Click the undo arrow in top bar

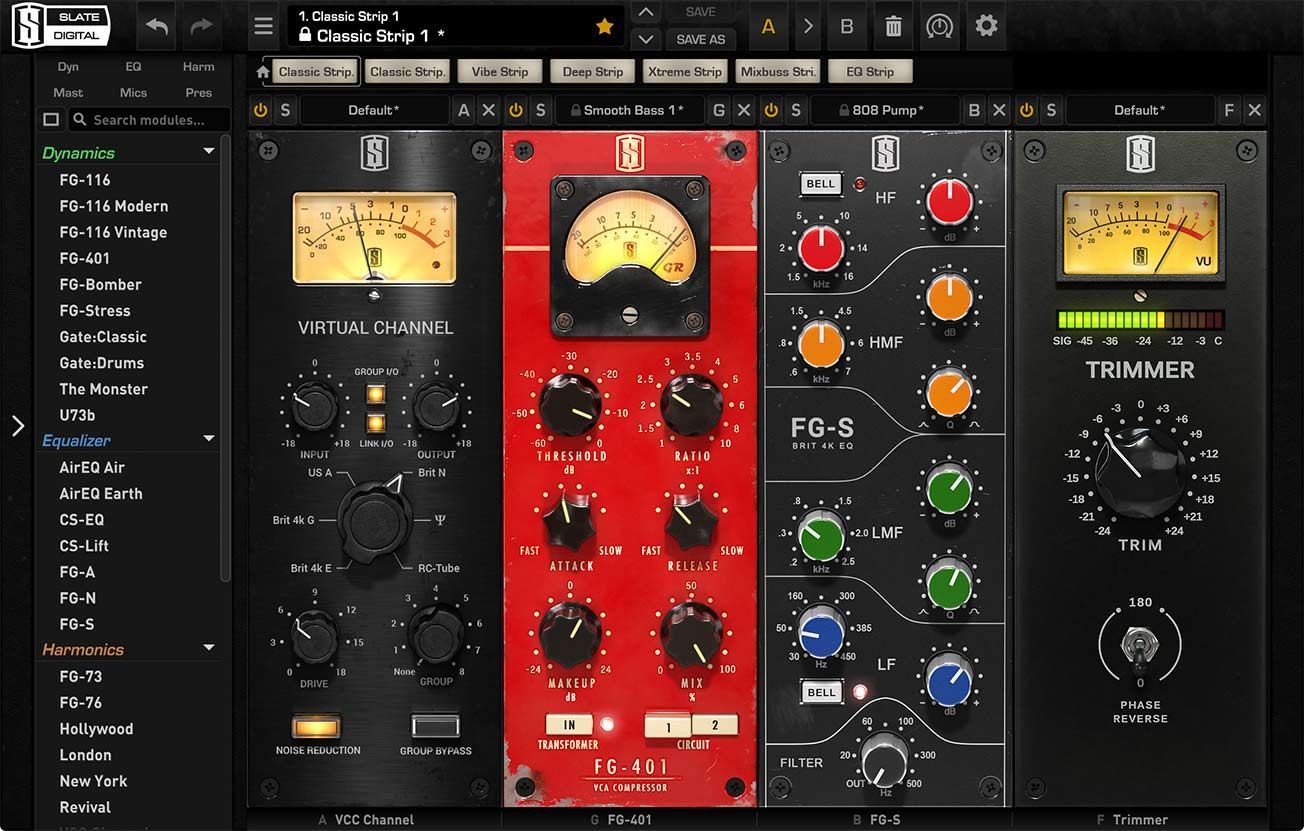pyautogui.click(x=157, y=26)
